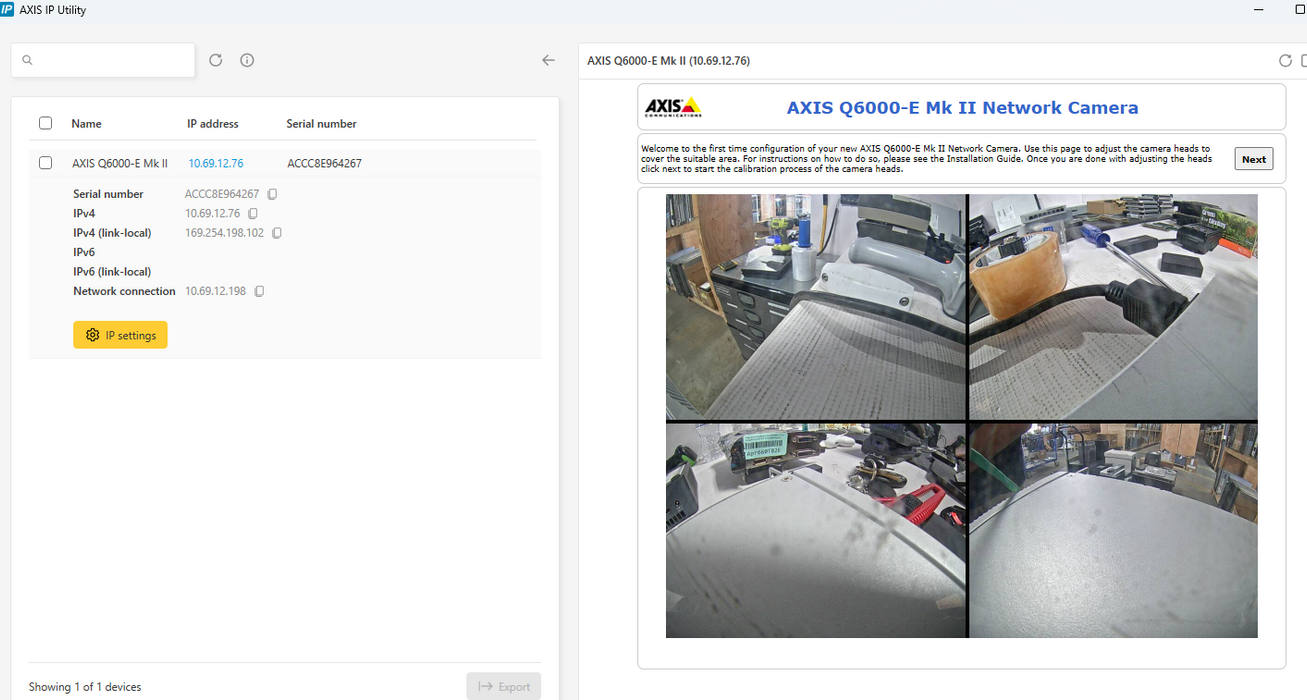Minimize the AXIS IP Utility window
Viewport: 1307px width, 700px height.
1259,9
